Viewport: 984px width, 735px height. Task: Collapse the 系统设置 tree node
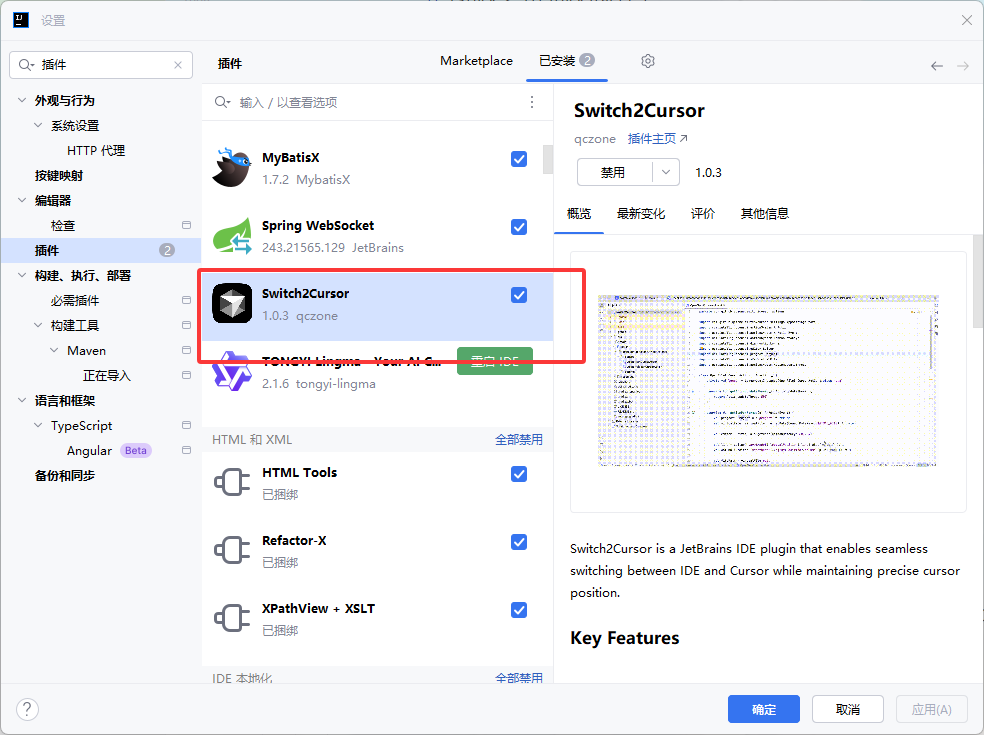coord(38,125)
